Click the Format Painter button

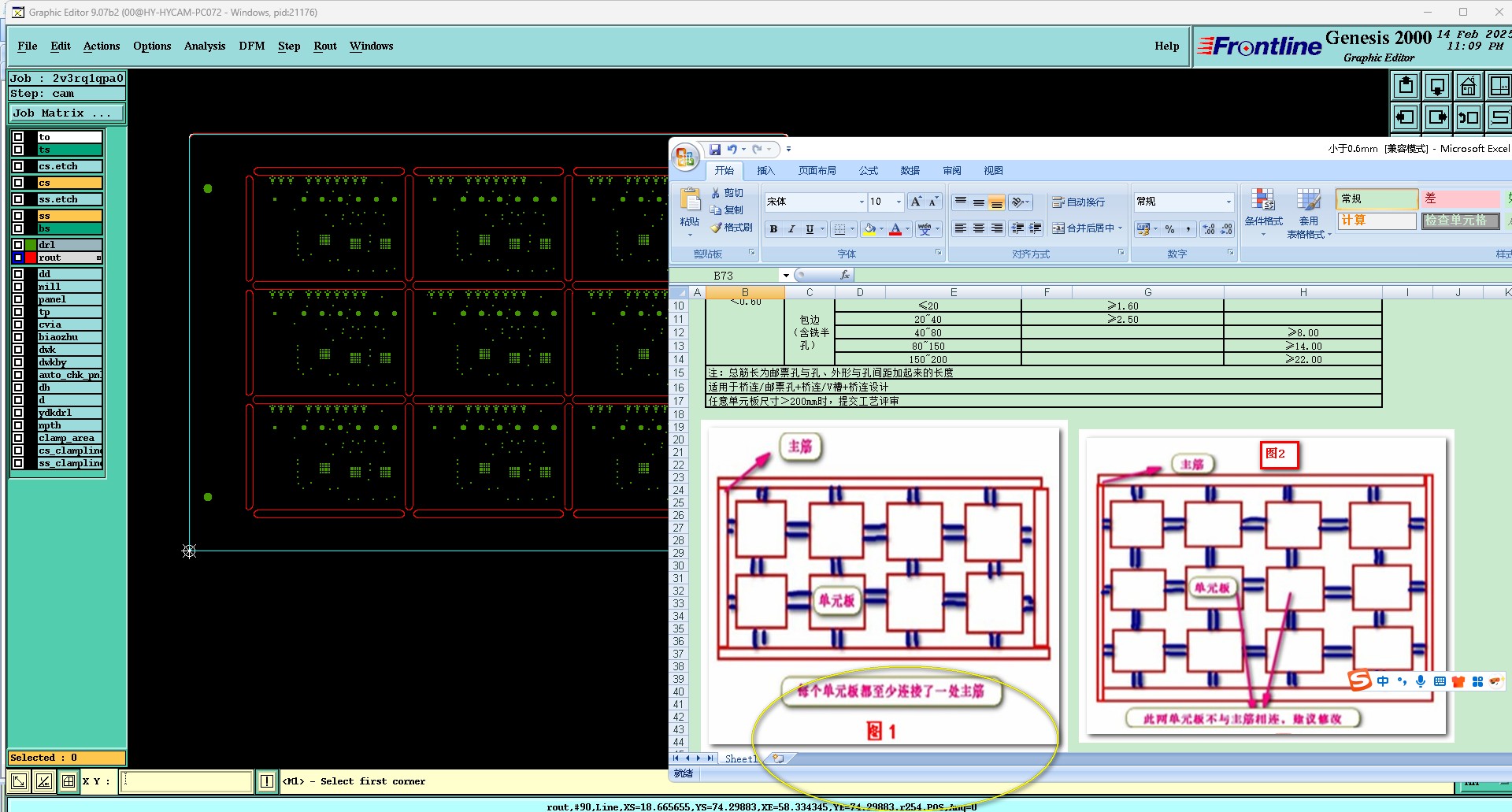[732, 228]
